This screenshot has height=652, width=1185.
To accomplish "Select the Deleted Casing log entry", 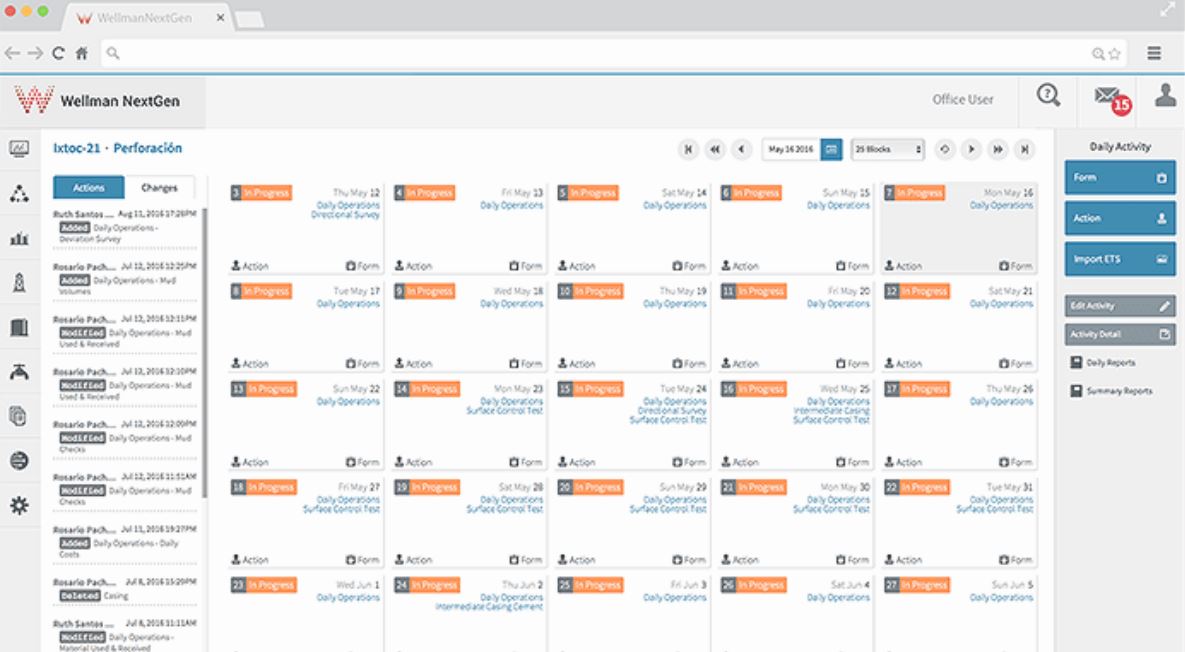I will pyautogui.click(x=125, y=589).
